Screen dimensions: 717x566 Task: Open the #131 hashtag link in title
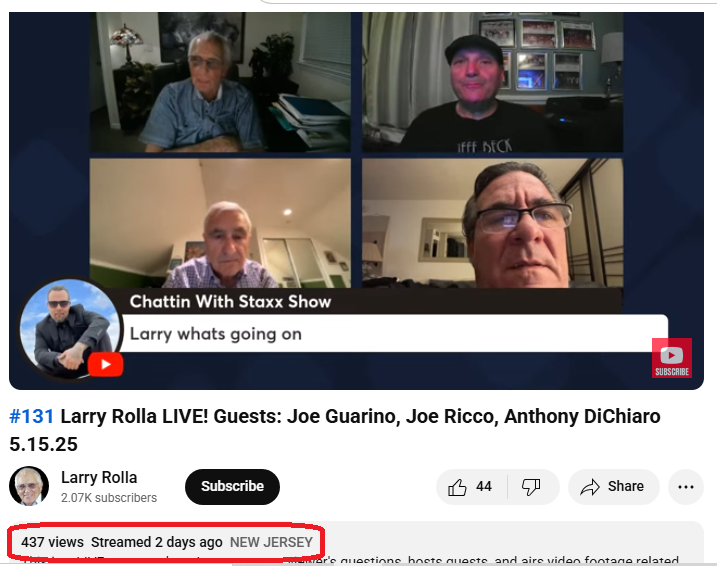(32, 416)
